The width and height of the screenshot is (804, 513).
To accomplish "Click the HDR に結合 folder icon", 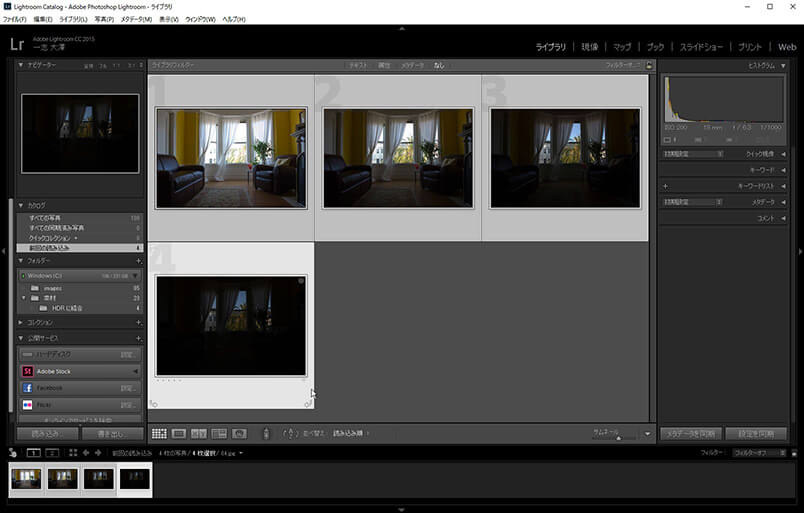I will tap(43, 308).
